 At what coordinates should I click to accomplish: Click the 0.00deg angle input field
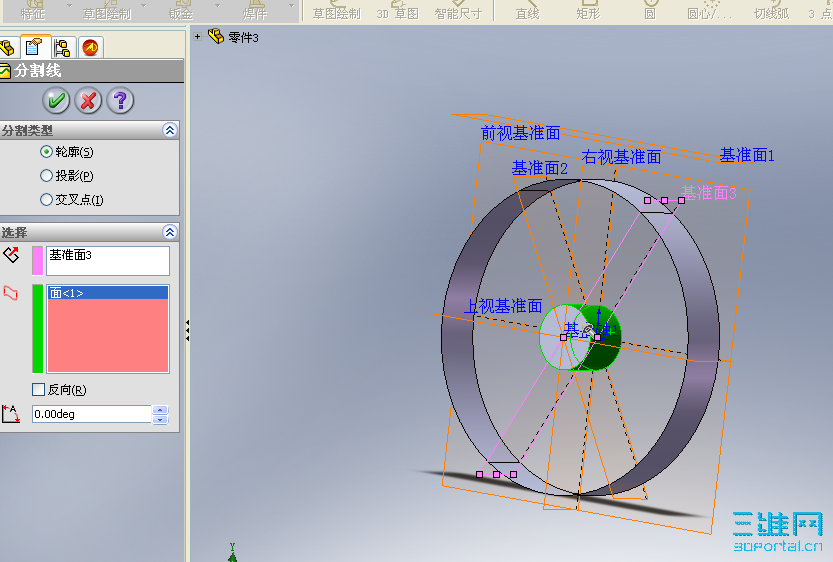pyautogui.click(x=92, y=414)
